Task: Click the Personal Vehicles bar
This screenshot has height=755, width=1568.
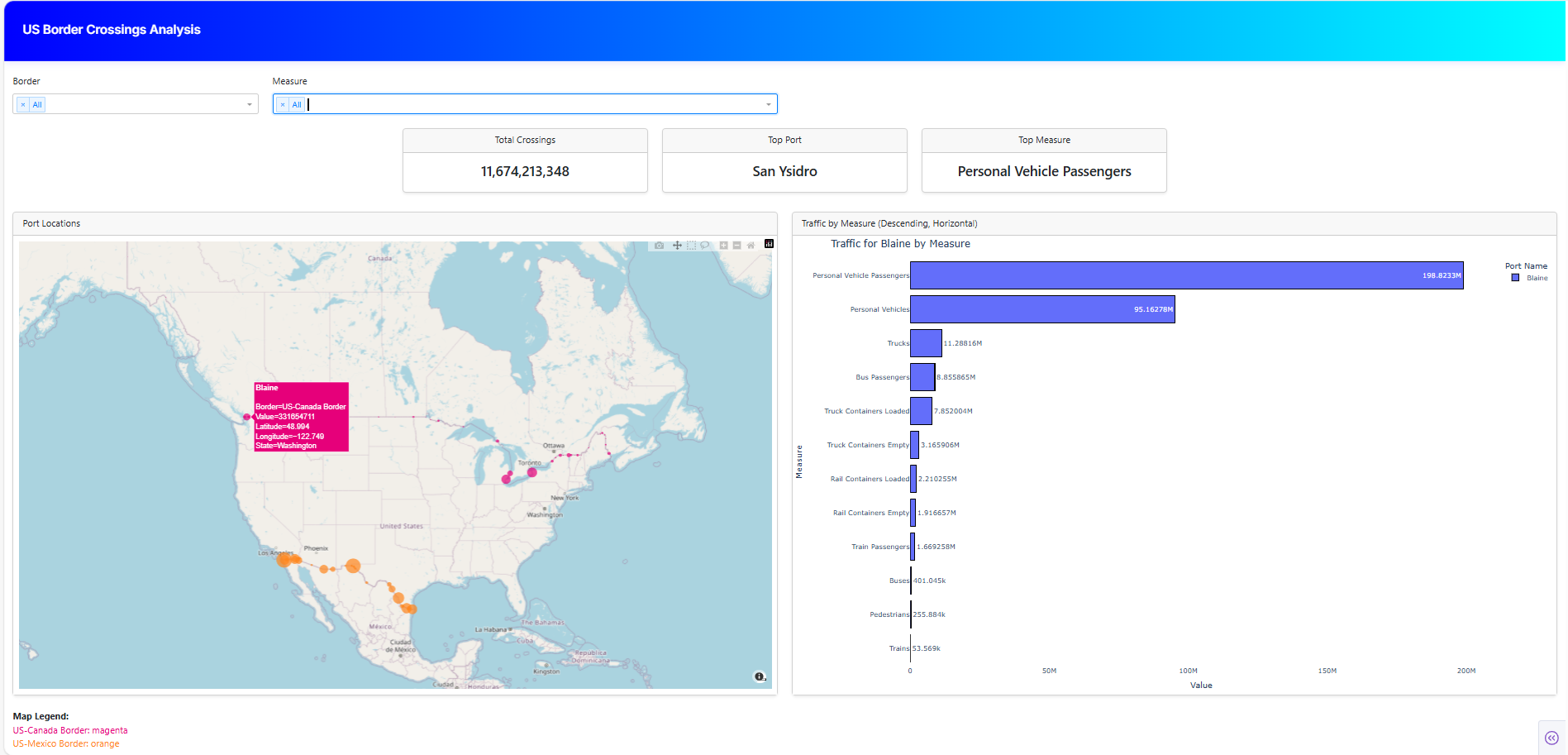Action: tap(1041, 309)
